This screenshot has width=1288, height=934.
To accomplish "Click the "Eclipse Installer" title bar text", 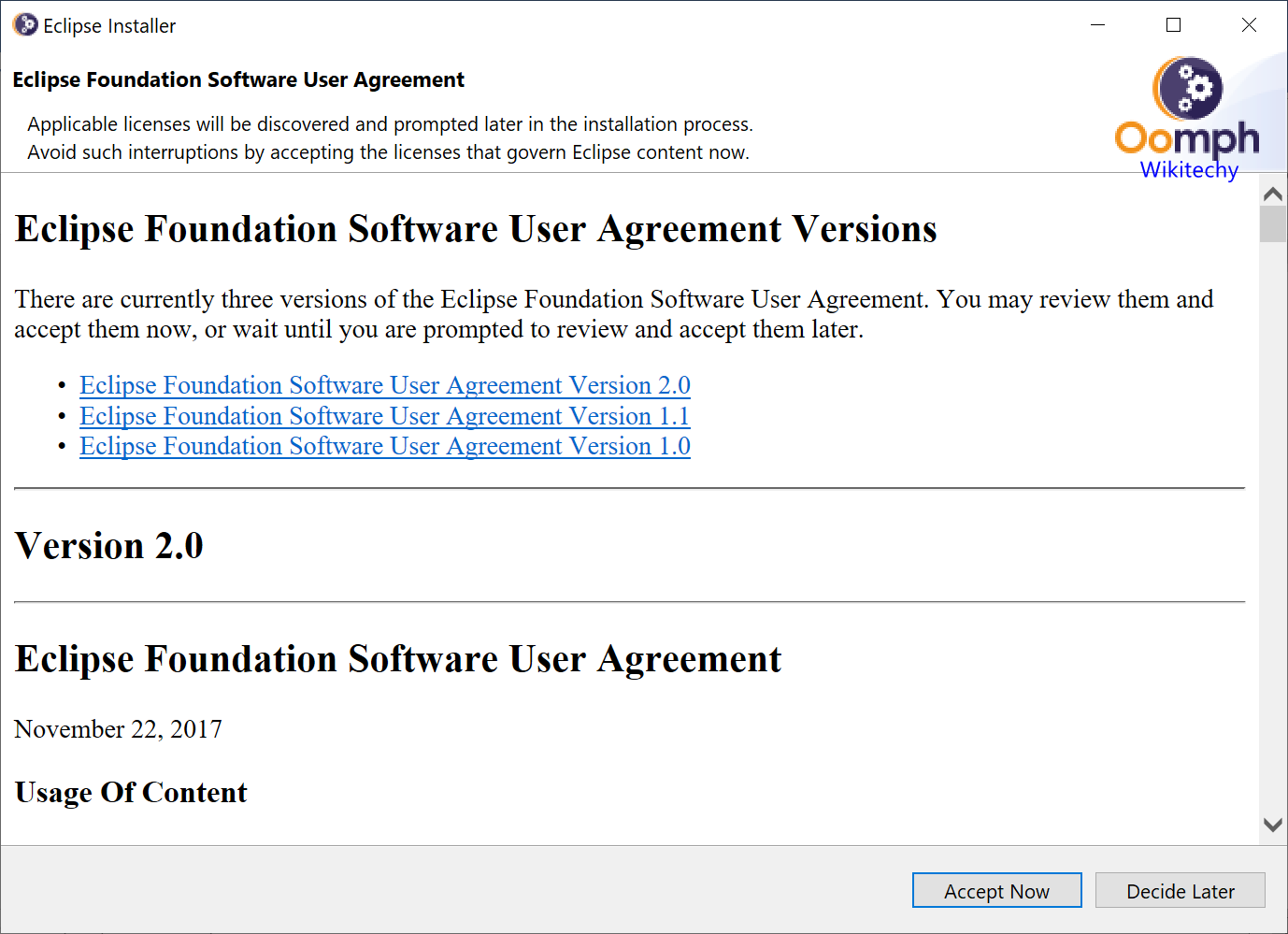I will pos(109,26).
